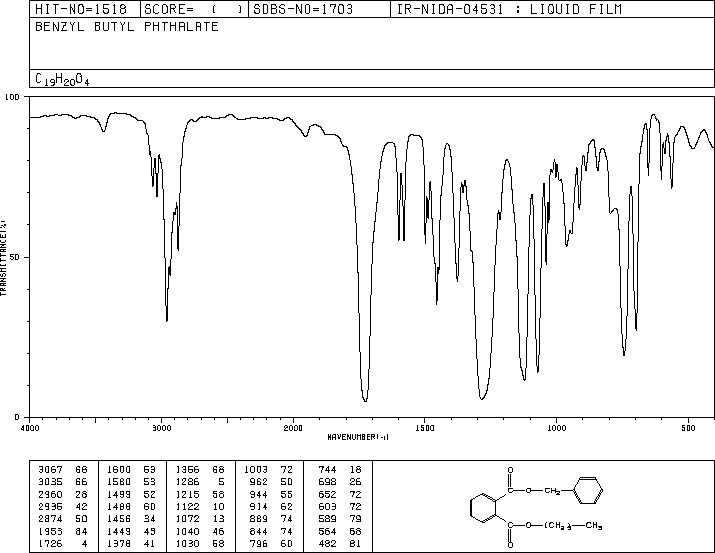Click the 796 peak table entry

(x=271, y=543)
